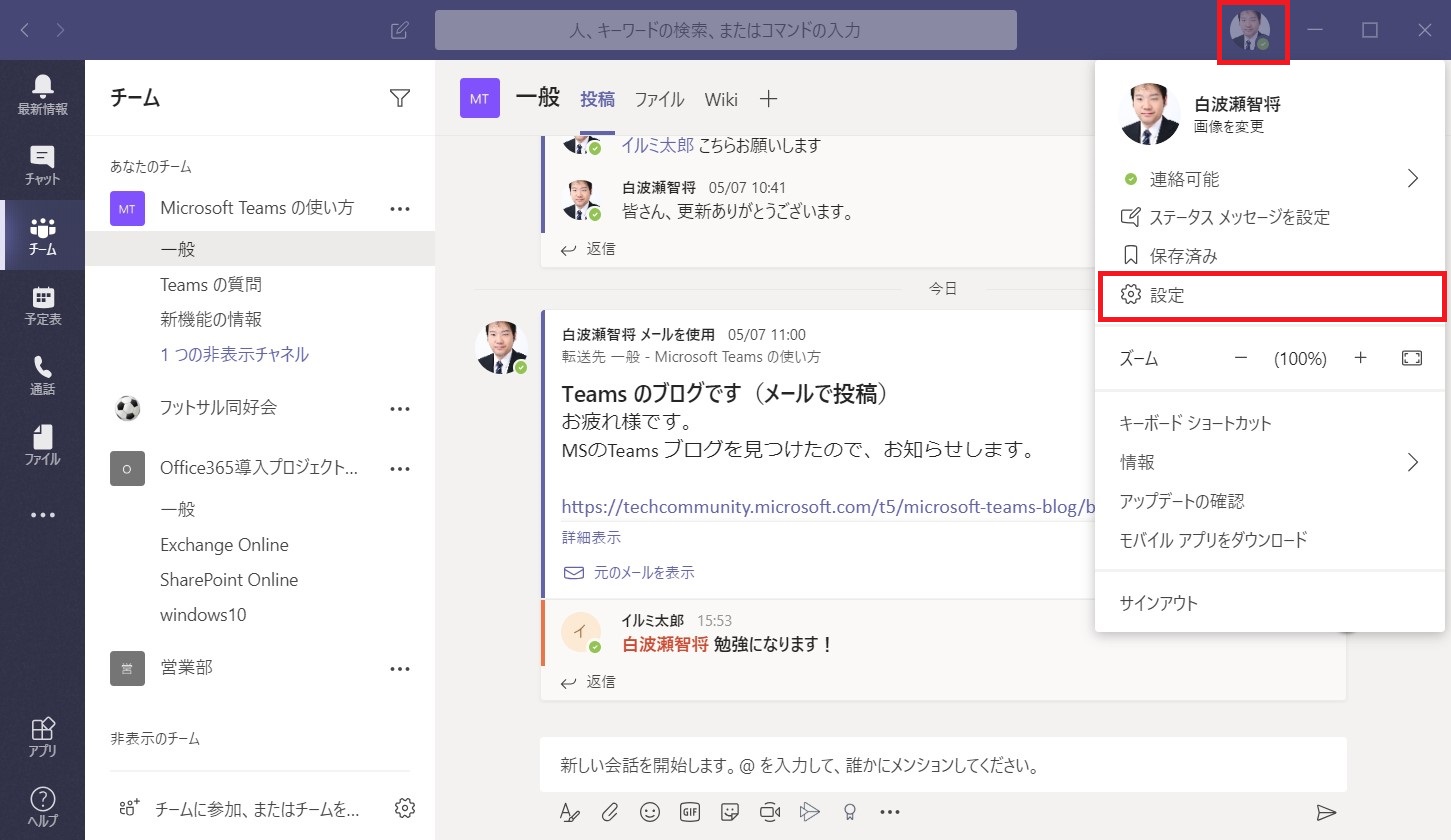Click the new conversation message box

coord(943,767)
